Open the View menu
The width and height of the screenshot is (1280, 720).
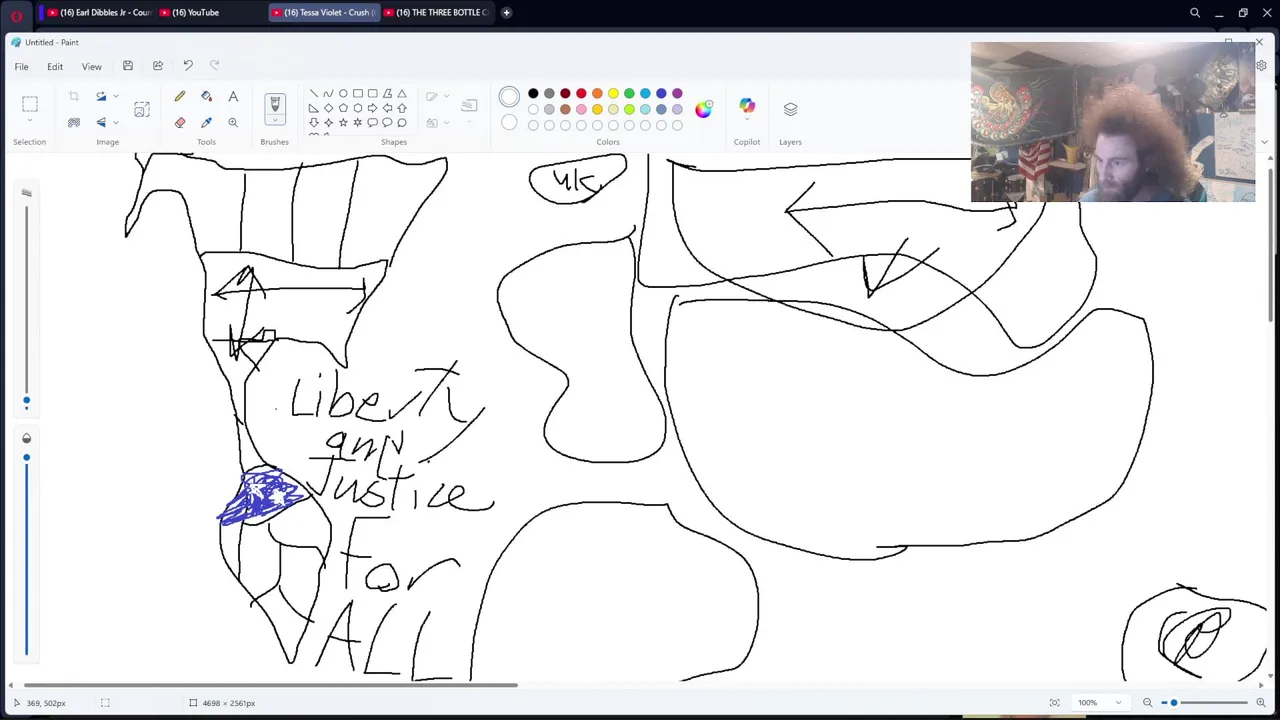(91, 67)
